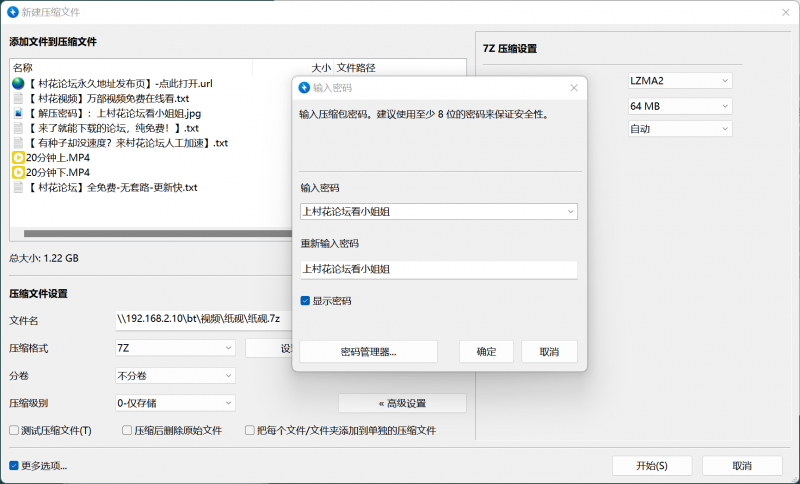800x484 pixels.
Task: Click the 全免费-无套路-更新快.txt file icon
Action: pos(18,188)
